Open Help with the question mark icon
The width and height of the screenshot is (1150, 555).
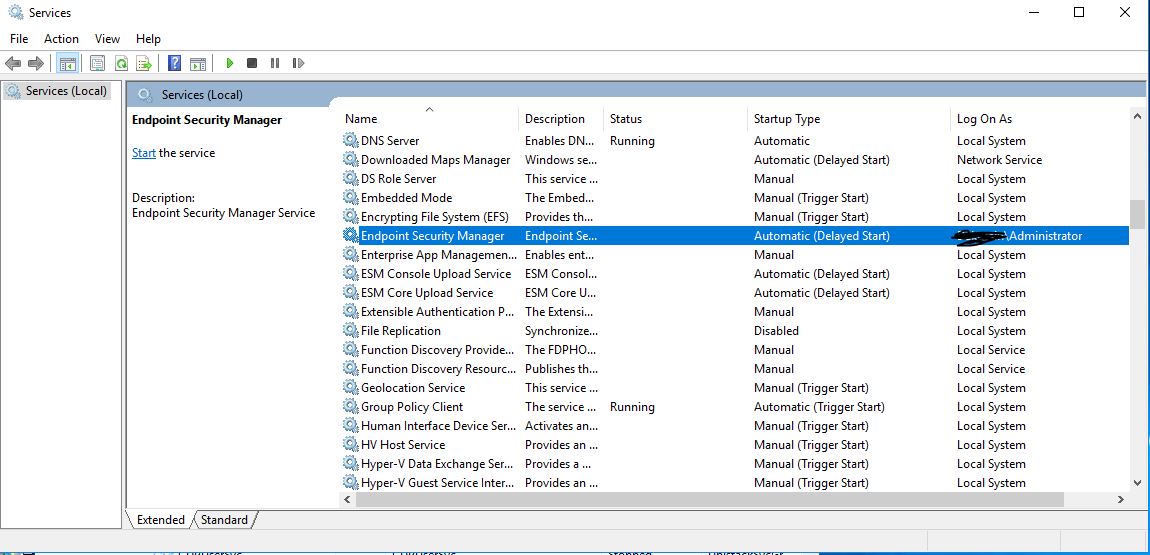pos(174,63)
